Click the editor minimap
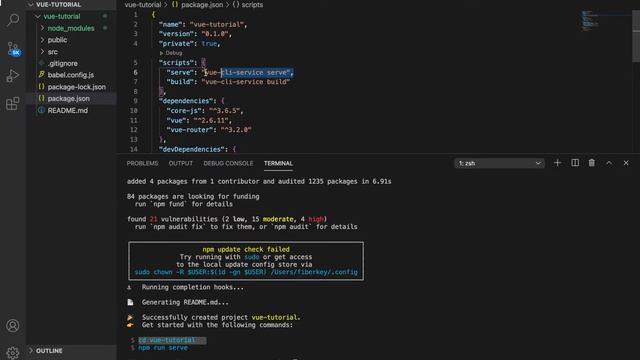 click(x=590, y=20)
